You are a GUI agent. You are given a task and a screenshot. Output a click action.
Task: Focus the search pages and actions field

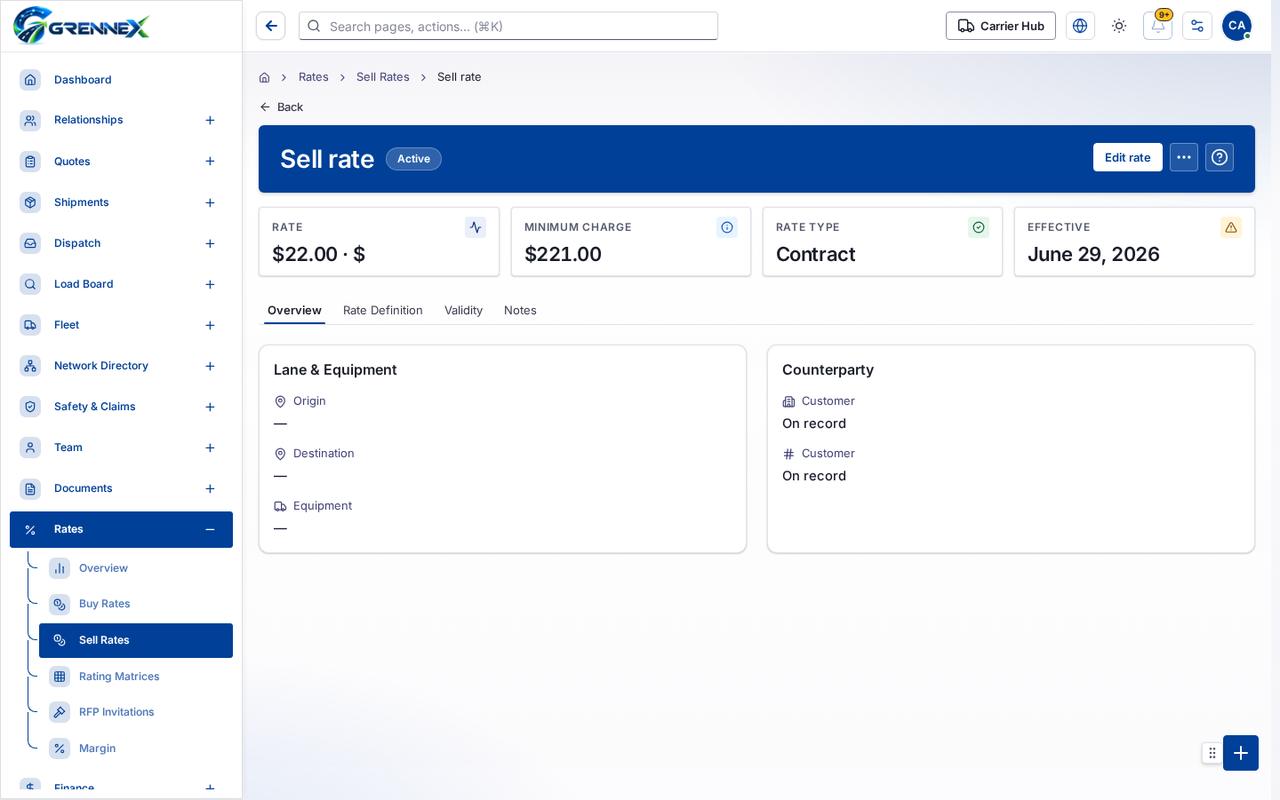point(508,26)
